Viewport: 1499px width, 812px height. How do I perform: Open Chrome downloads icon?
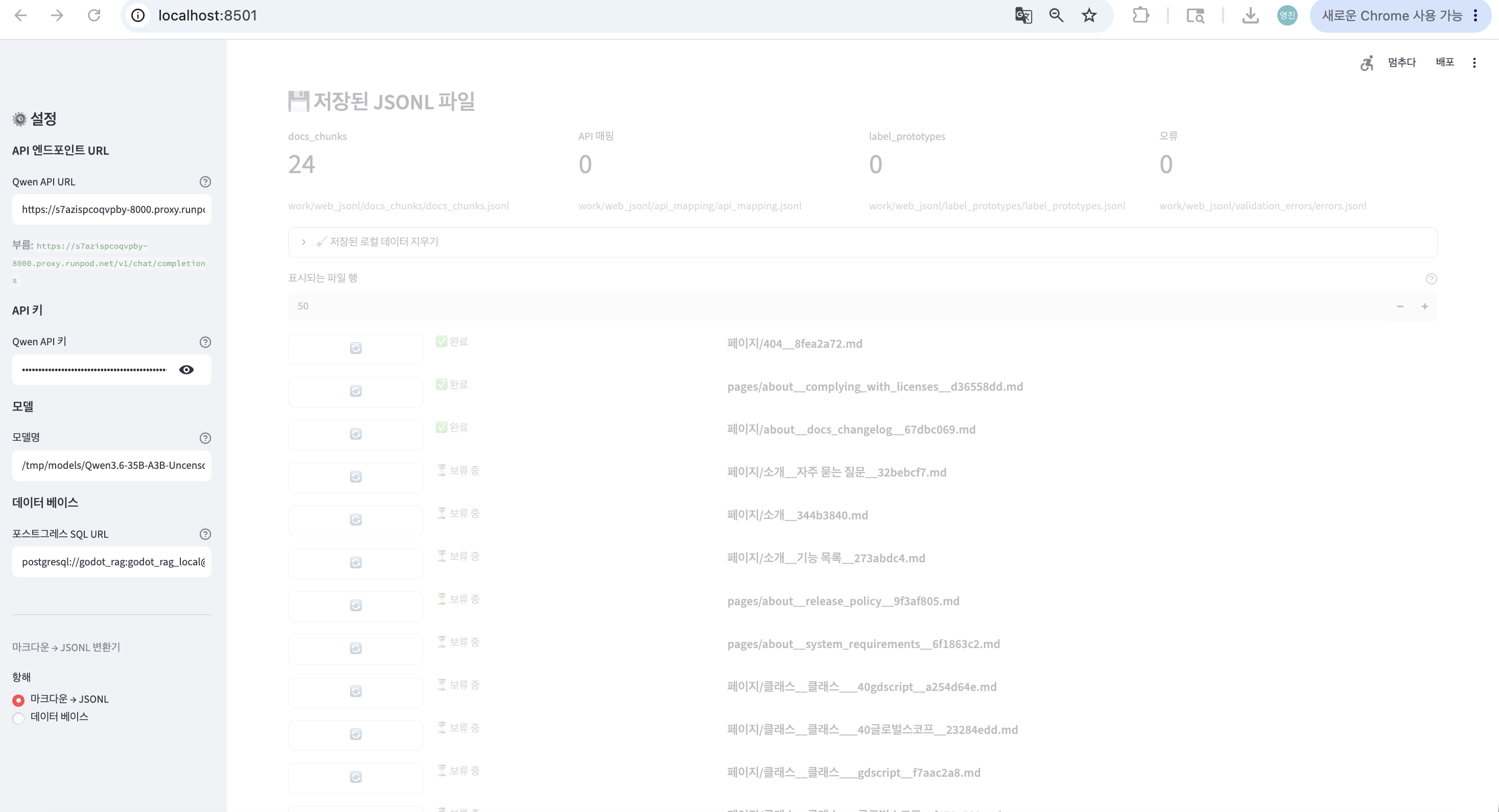point(1250,15)
